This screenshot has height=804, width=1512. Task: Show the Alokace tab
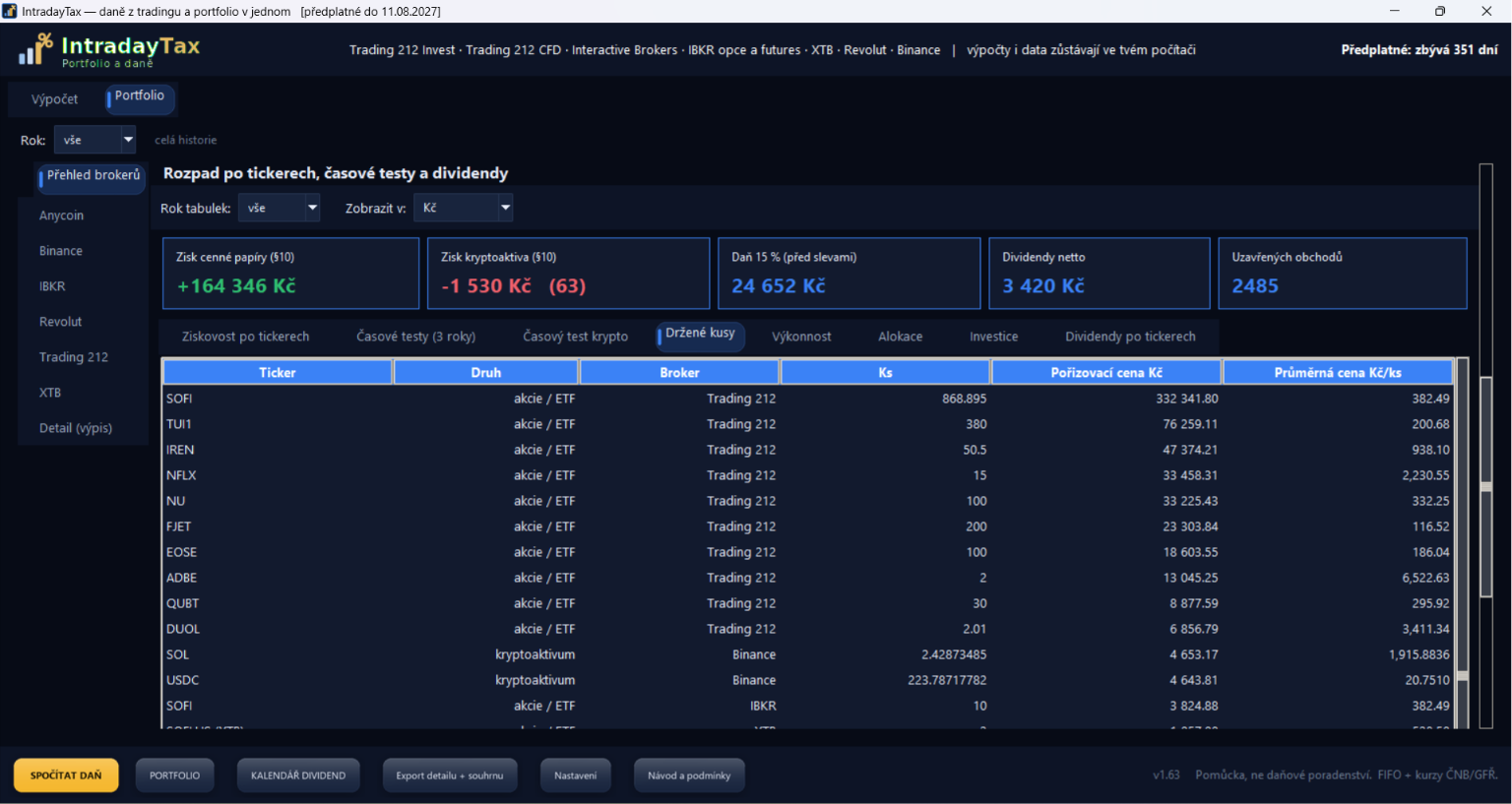click(900, 337)
